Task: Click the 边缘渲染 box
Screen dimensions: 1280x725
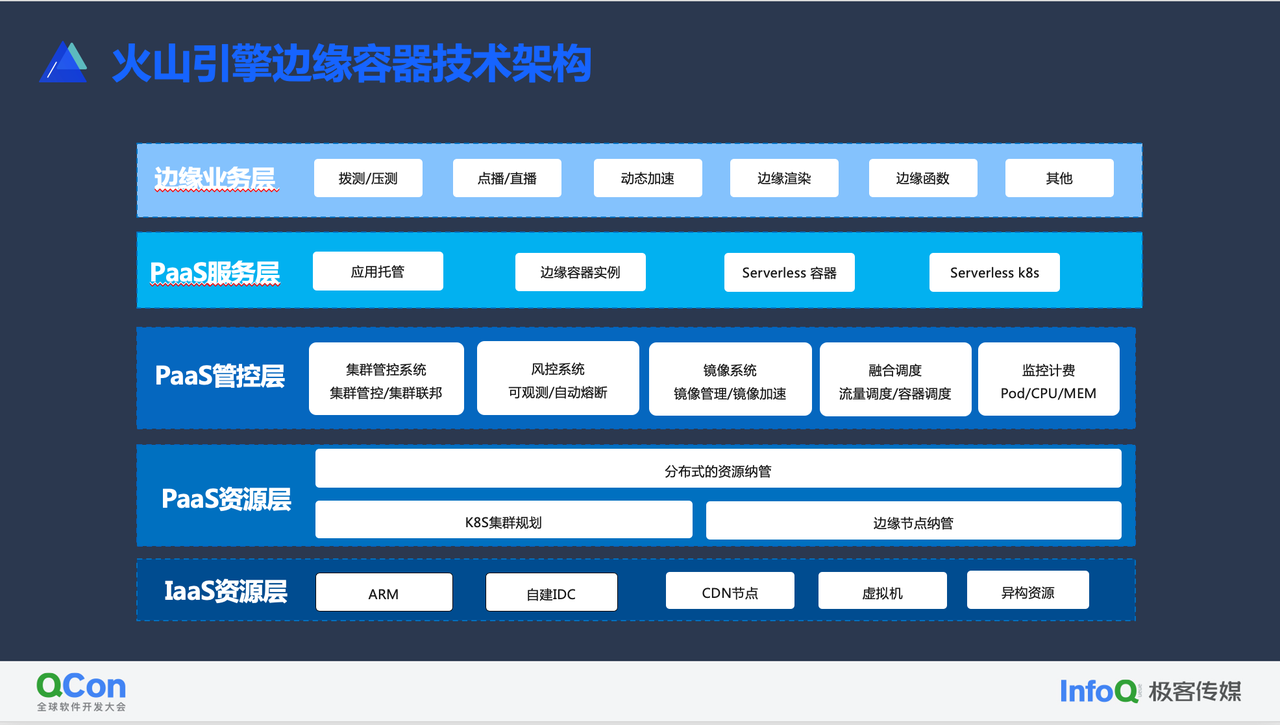Action: pos(784,178)
